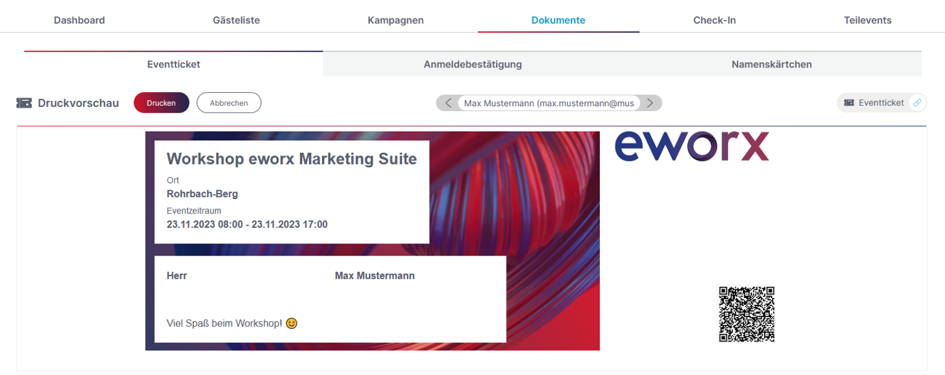This screenshot has height=375, width=945.
Task: Select the Max Mustermann guest field
Action: [549, 103]
